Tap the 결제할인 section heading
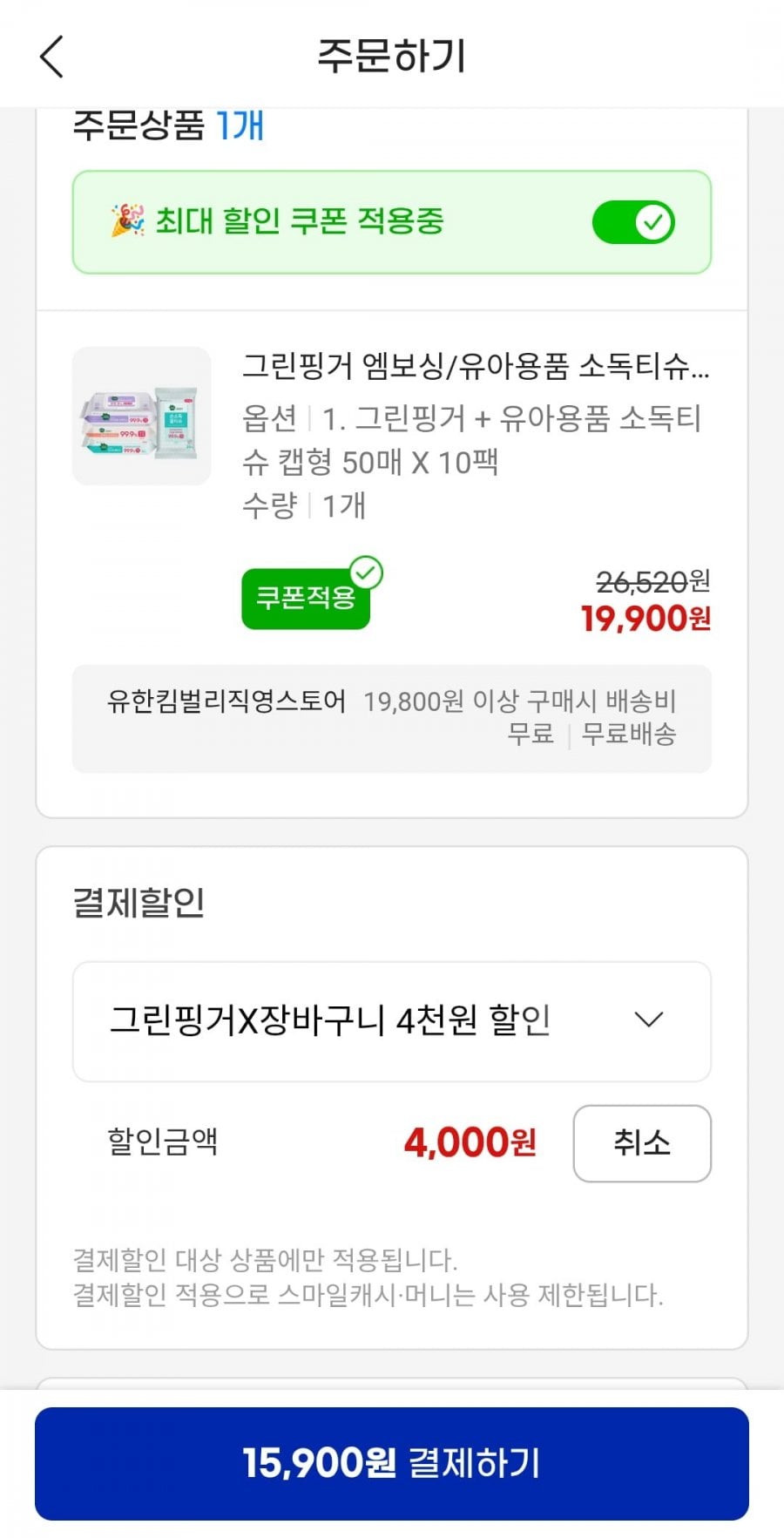Image resolution: width=784 pixels, height=1538 pixels. tap(139, 903)
